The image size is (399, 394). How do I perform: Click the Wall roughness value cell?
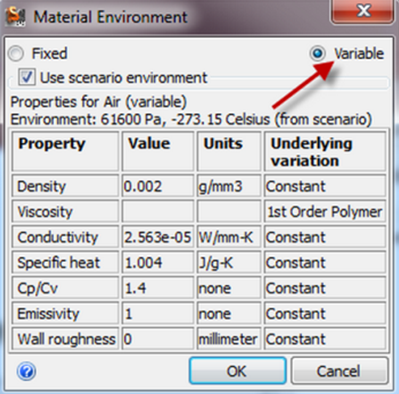(x=158, y=339)
